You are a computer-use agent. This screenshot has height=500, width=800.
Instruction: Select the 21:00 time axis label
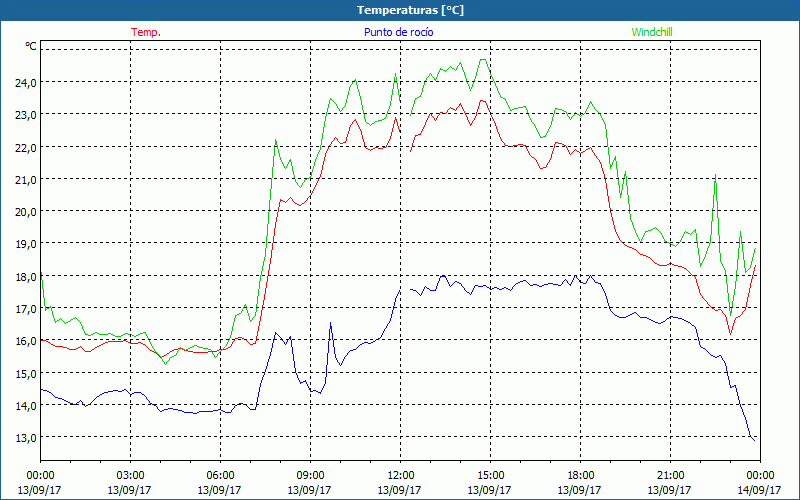coord(671,475)
